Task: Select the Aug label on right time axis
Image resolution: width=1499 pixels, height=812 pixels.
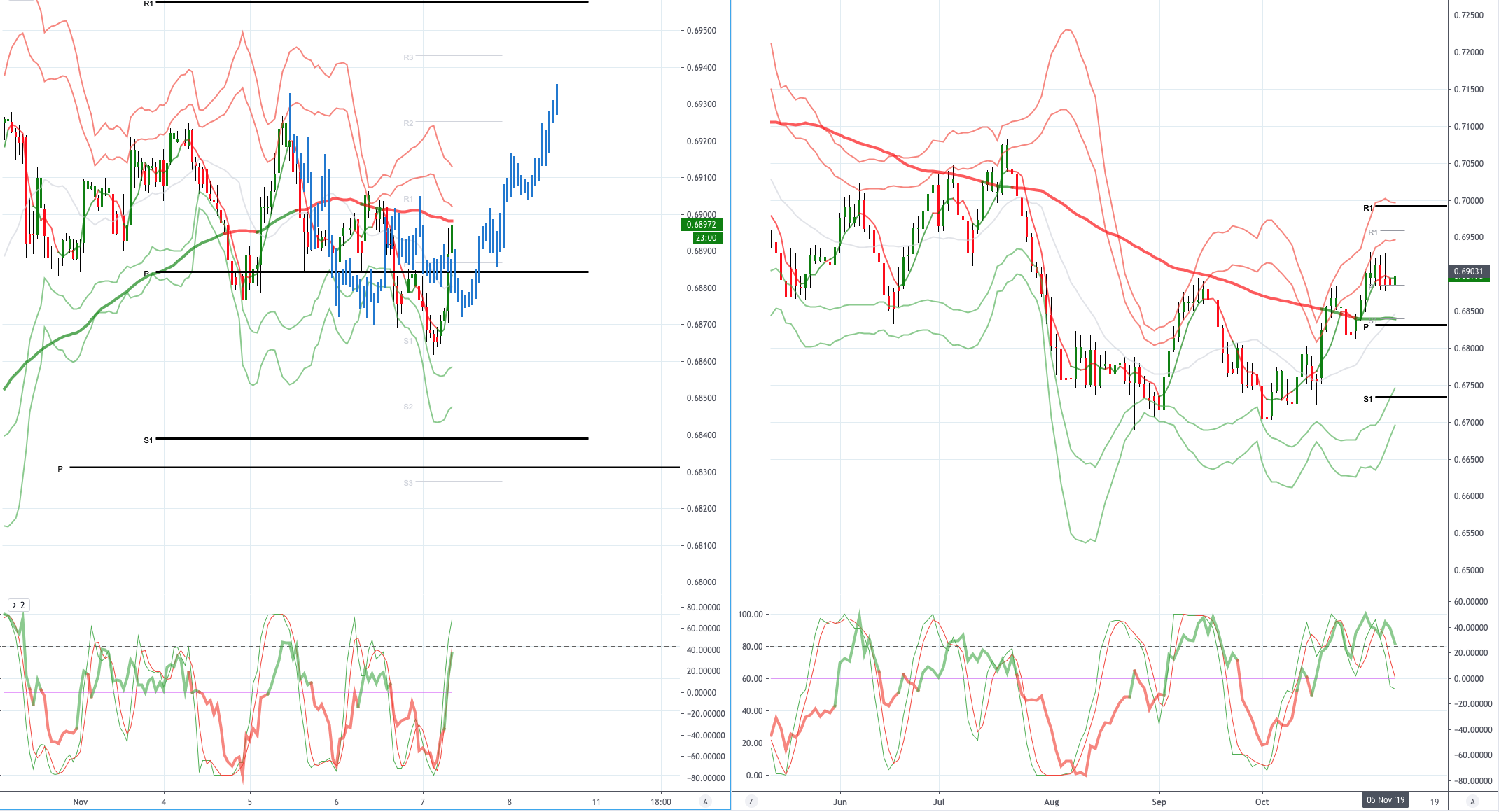Action: click(x=1051, y=802)
